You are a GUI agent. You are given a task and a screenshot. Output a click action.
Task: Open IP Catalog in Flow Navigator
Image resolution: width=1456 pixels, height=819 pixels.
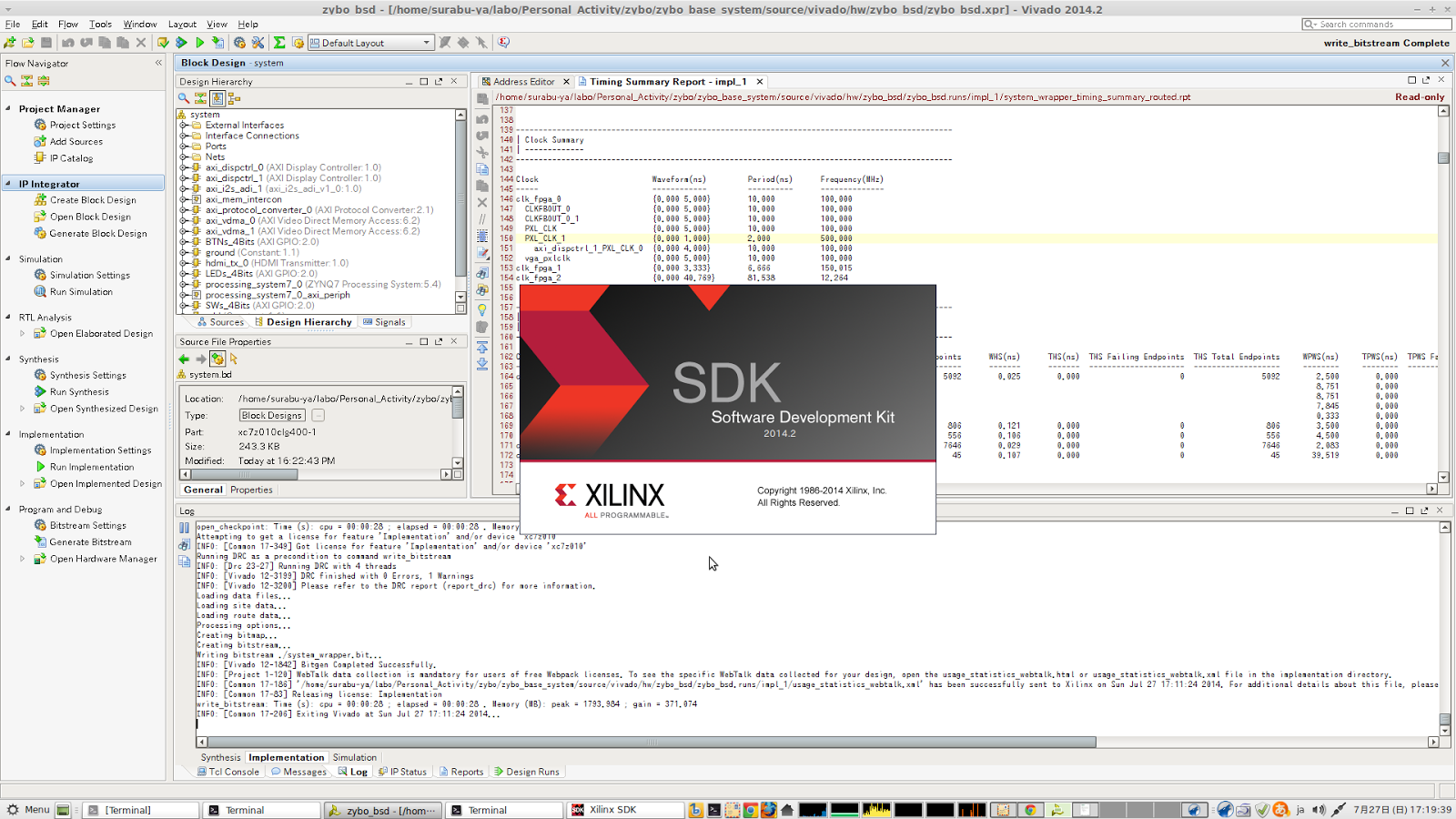click(71, 158)
